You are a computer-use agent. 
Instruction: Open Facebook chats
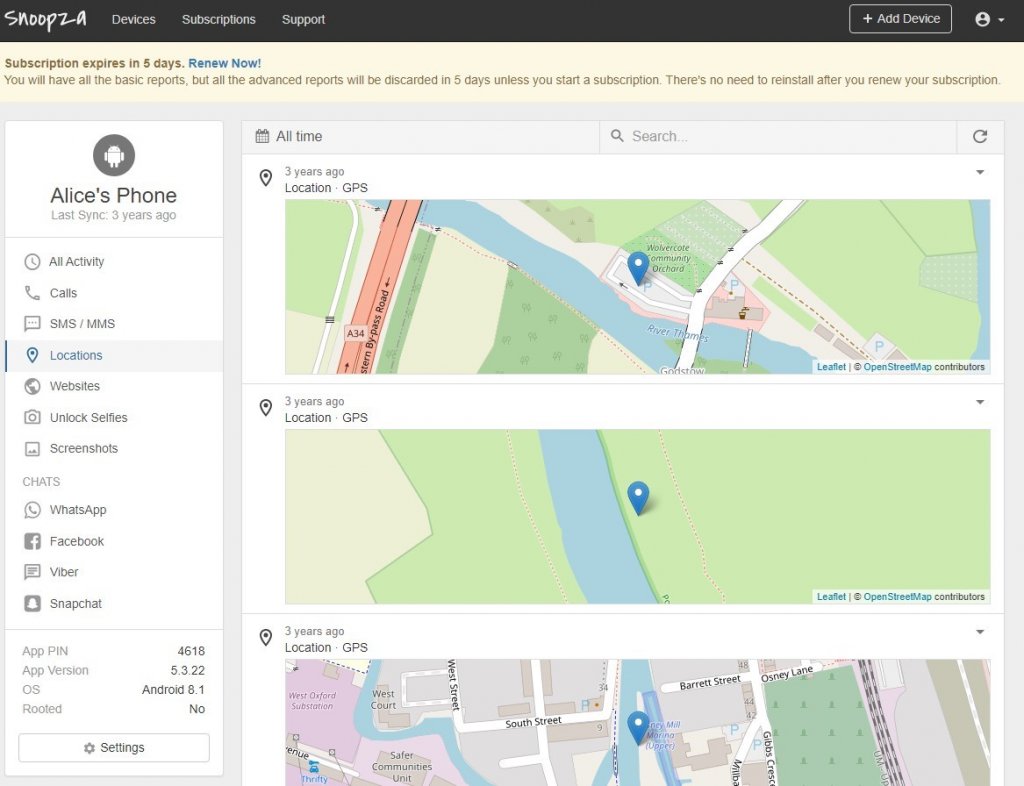pyautogui.click(x=114, y=541)
